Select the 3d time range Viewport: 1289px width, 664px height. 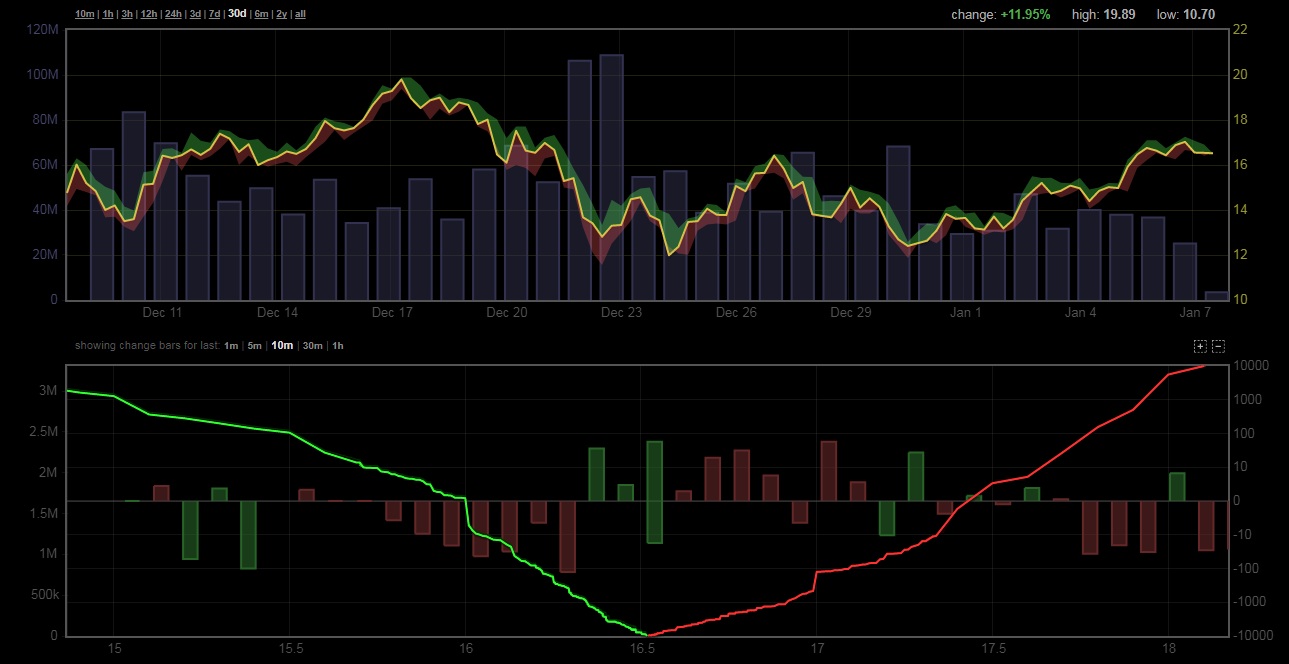pyautogui.click(x=195, y=14)
